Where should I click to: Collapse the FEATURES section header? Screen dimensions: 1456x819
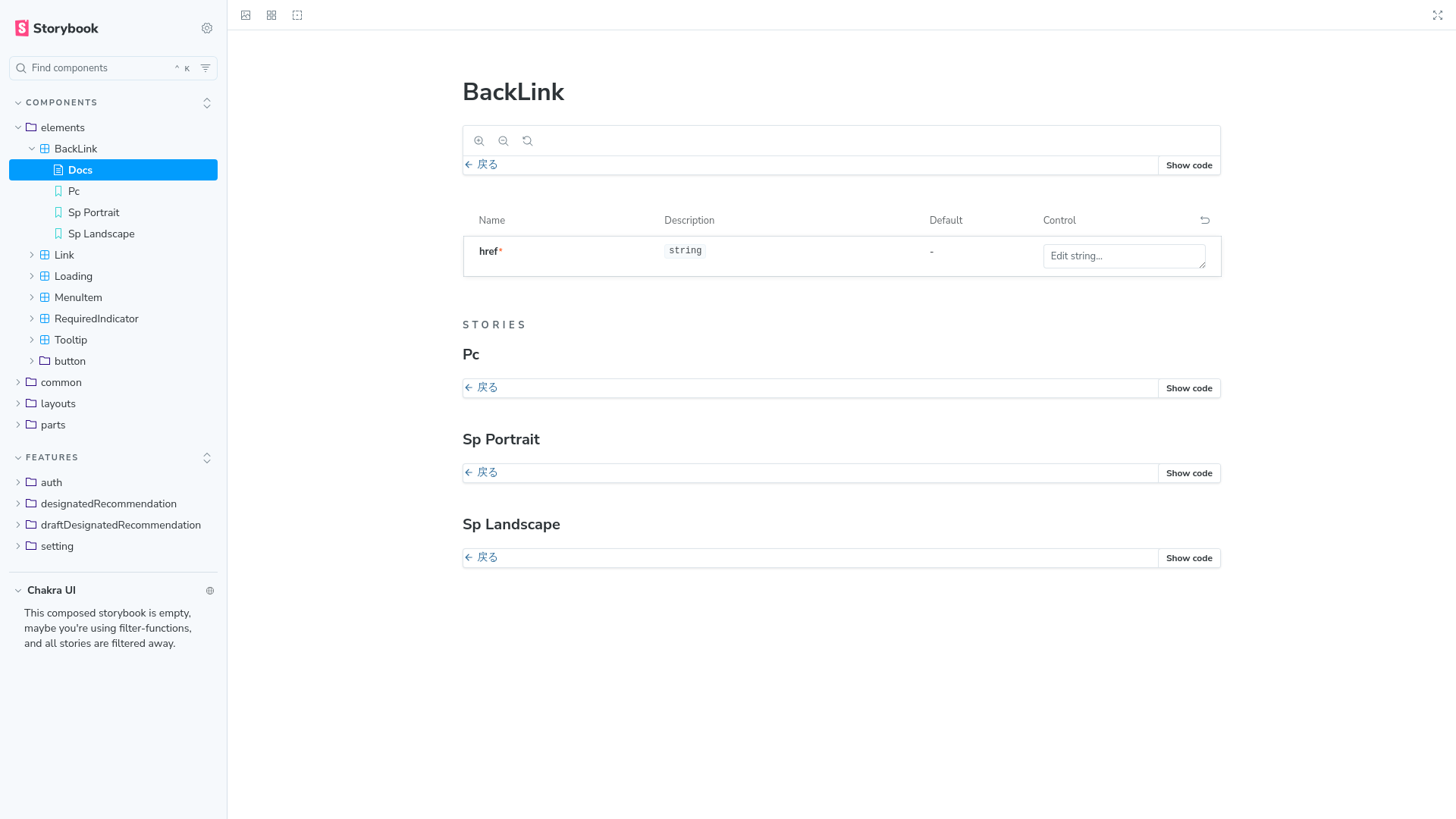tap(52, 458)
